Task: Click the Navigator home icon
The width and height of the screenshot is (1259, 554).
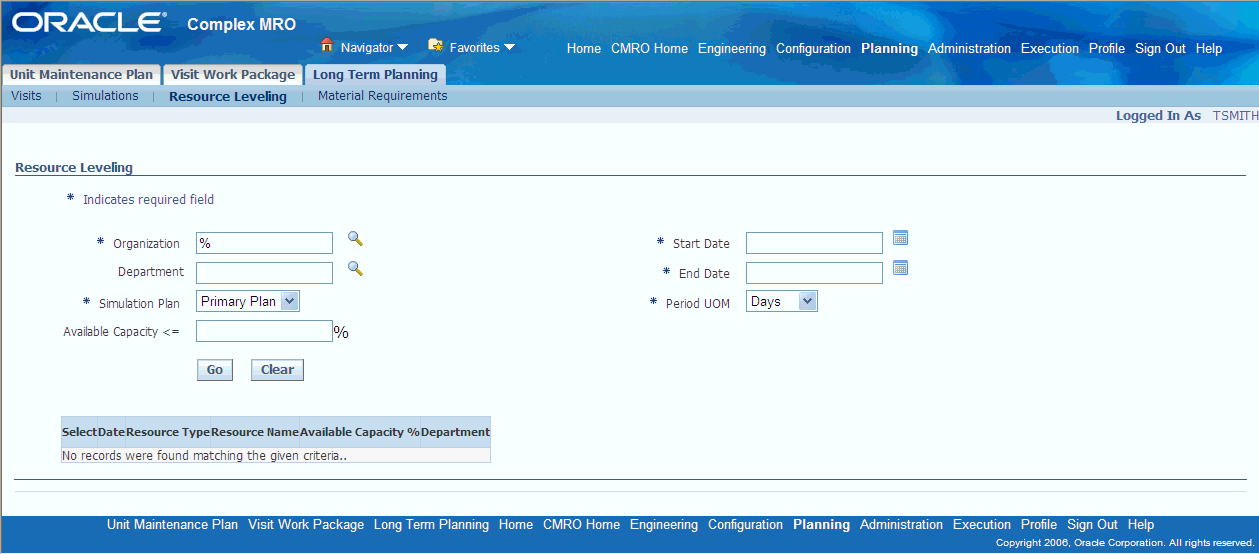Action: [x=326, y=45]
